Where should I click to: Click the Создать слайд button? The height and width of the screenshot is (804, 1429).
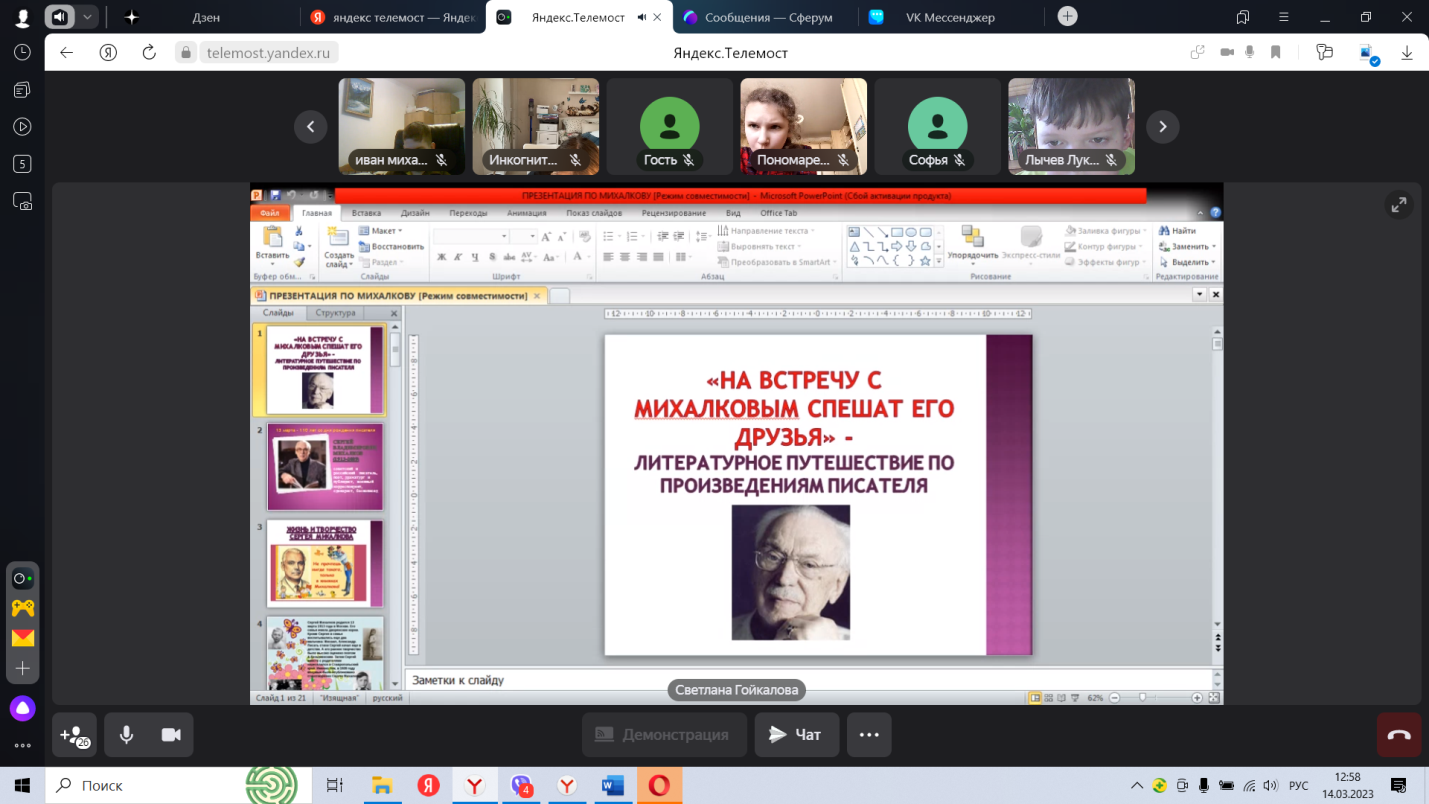(338, 247)
